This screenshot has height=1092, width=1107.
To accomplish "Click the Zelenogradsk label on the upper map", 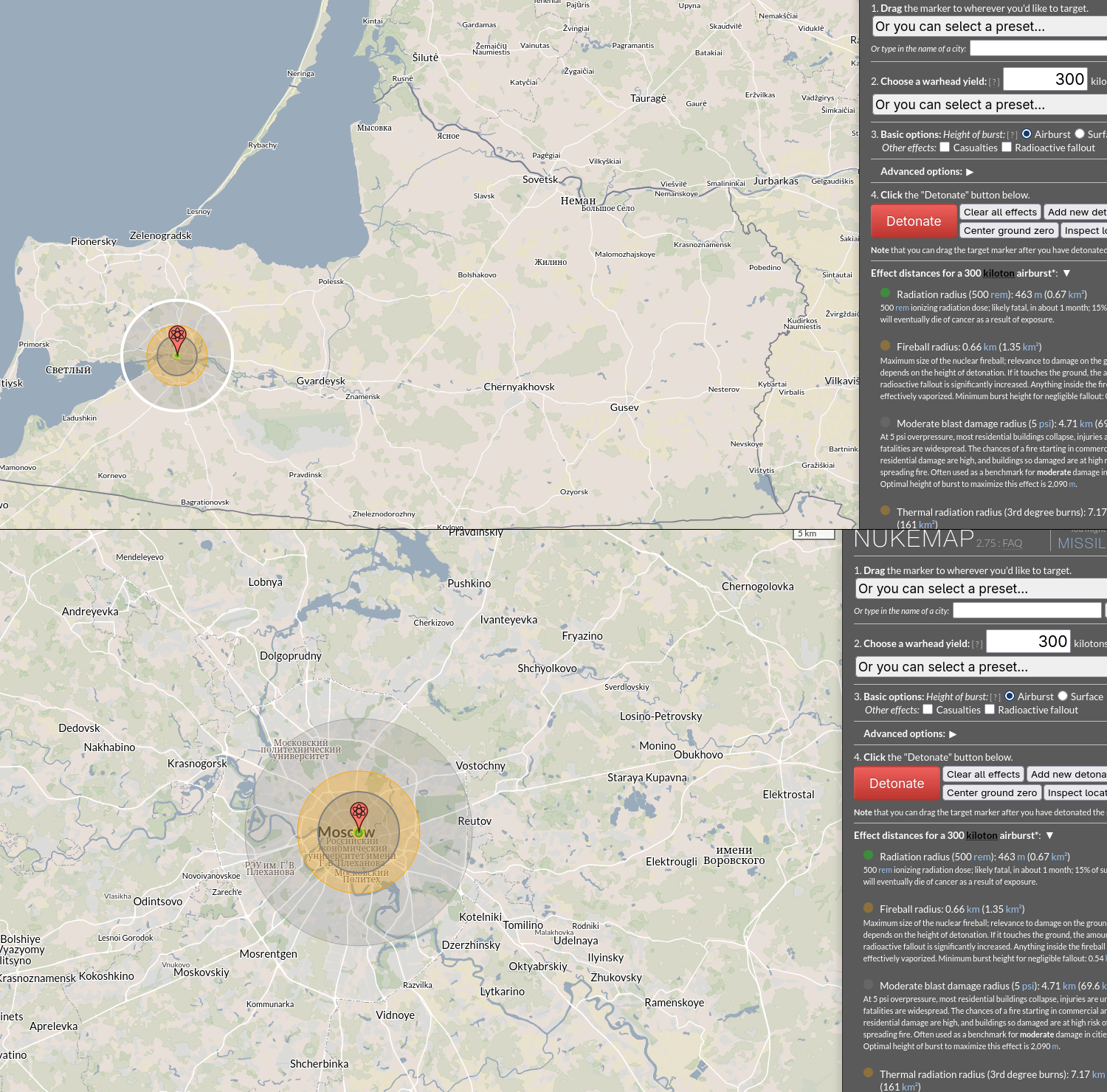I will tap(160, 235).
